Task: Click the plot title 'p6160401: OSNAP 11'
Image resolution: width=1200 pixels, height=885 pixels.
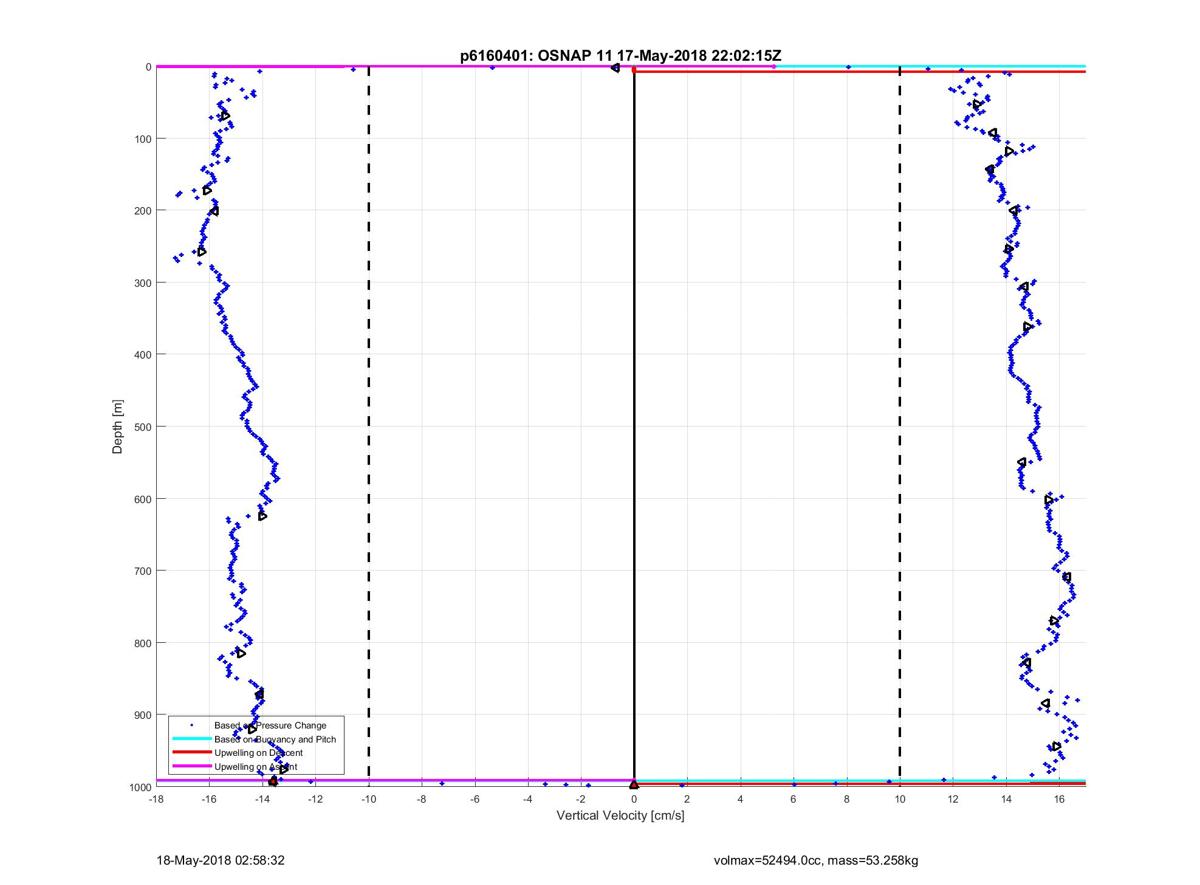Action: coord(535,56)
